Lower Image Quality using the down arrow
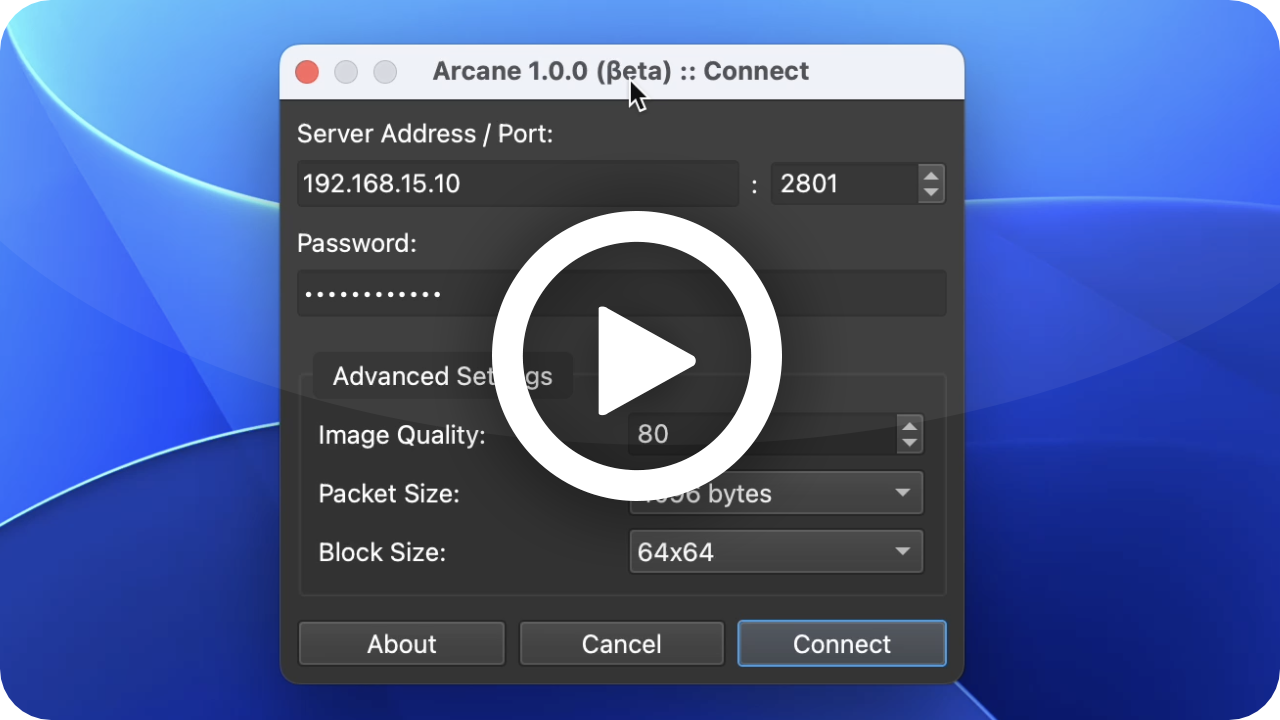The width and height of the screenshot is (1280, 720). click(909, 443)
